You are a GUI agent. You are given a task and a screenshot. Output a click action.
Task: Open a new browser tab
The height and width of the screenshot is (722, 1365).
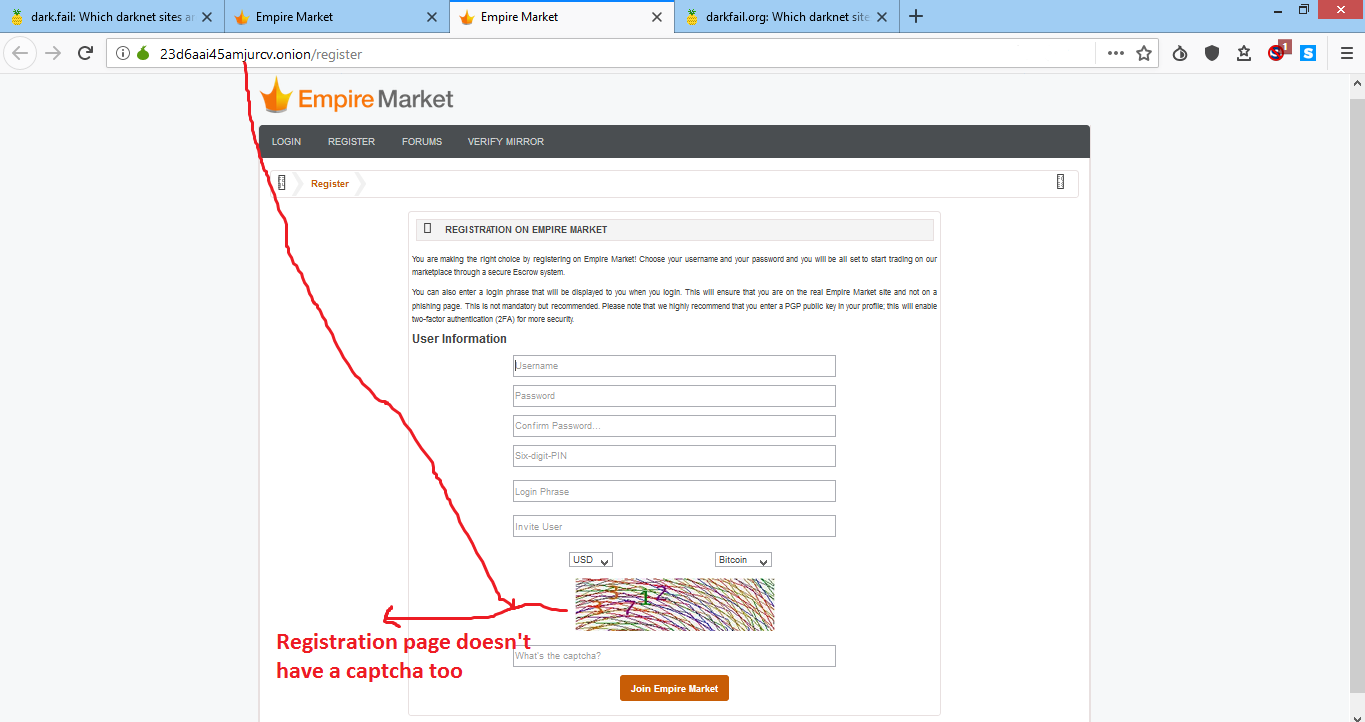(x=916, y=17)
